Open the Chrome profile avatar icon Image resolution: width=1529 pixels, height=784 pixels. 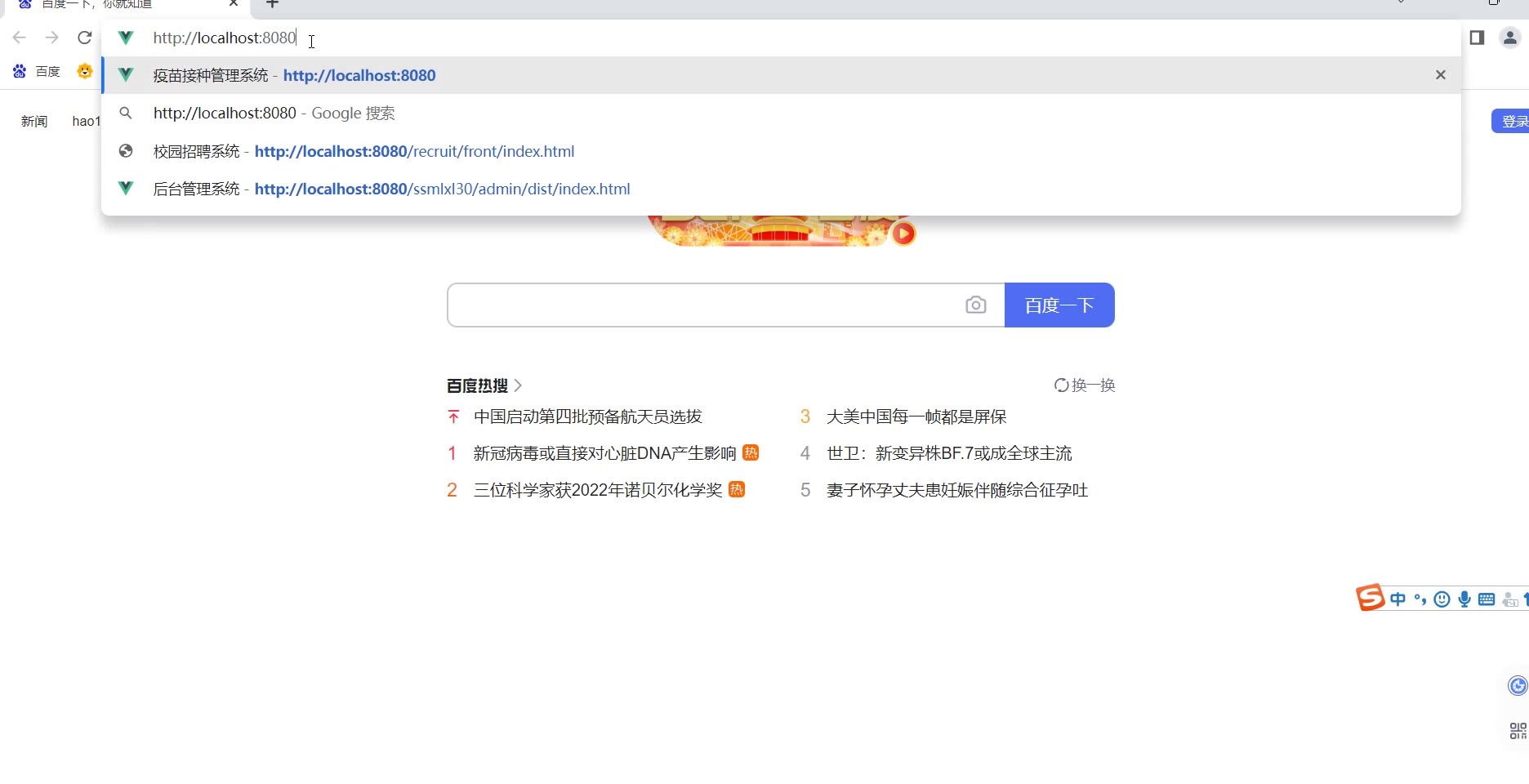(x=1510, y=38)
